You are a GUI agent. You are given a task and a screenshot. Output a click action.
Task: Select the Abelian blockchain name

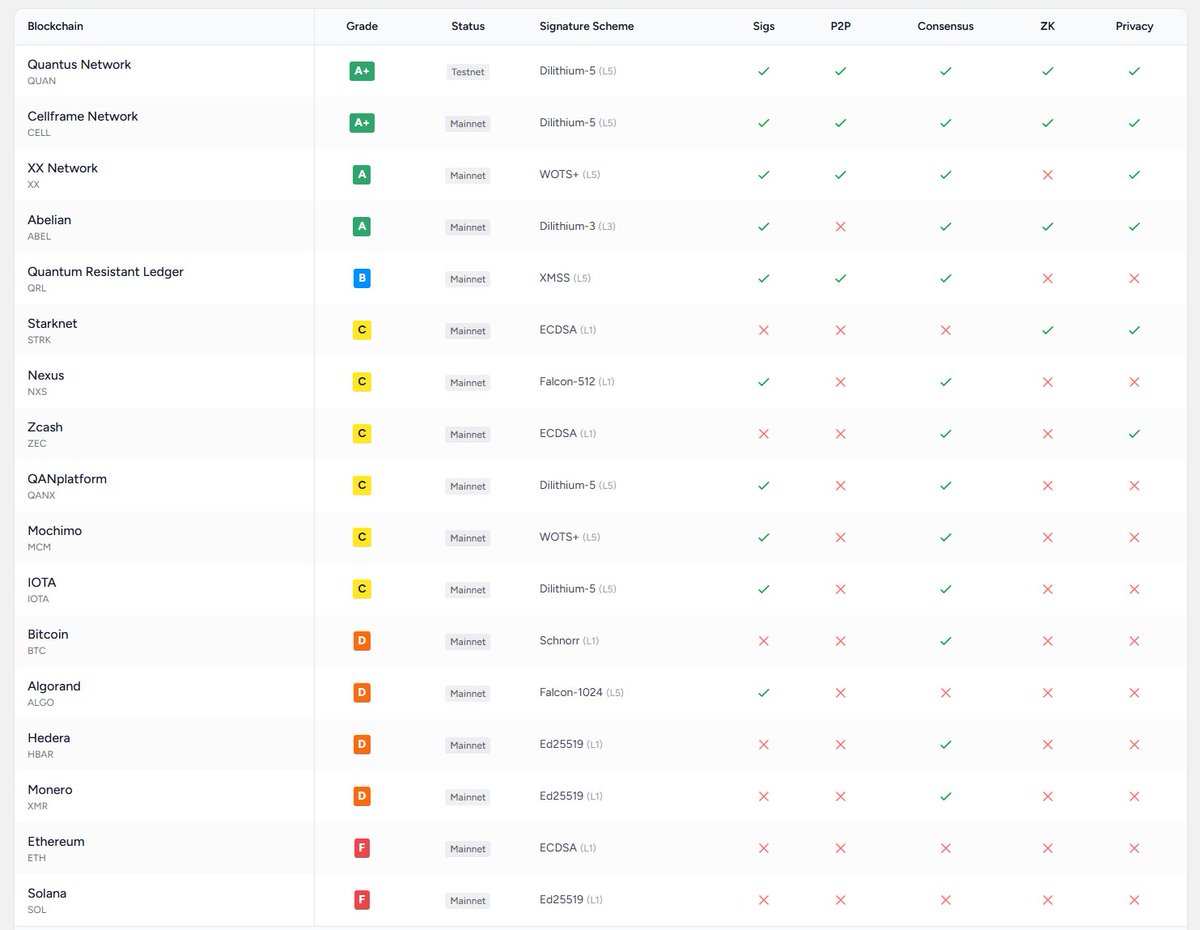49,220
